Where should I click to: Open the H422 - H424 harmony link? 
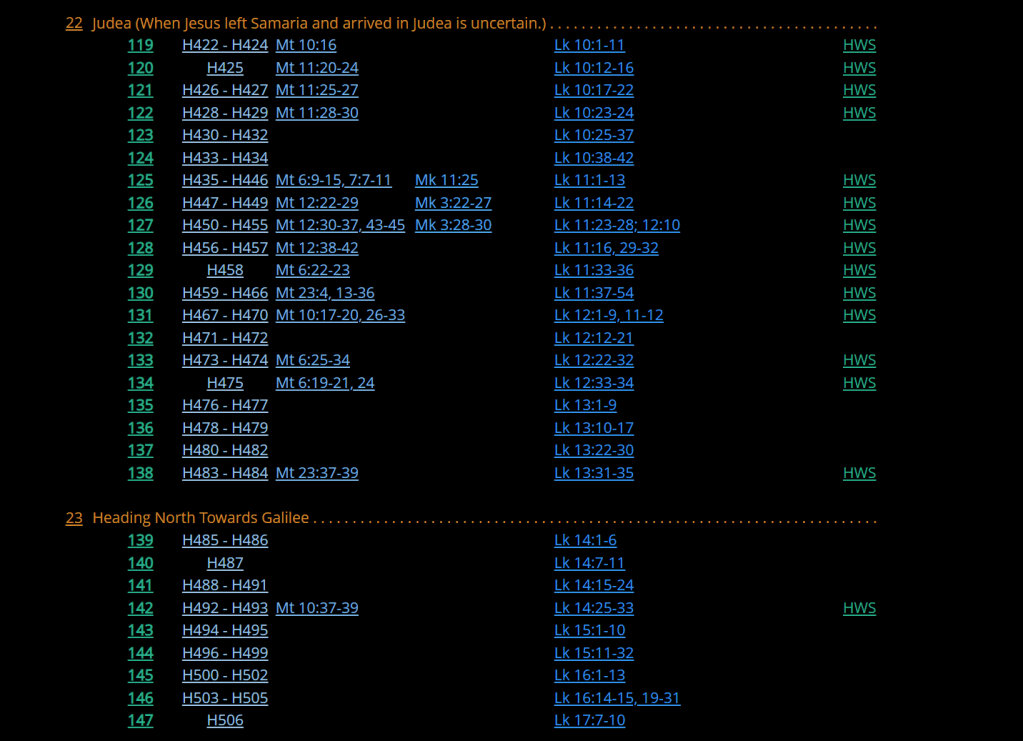coord(225,45)
